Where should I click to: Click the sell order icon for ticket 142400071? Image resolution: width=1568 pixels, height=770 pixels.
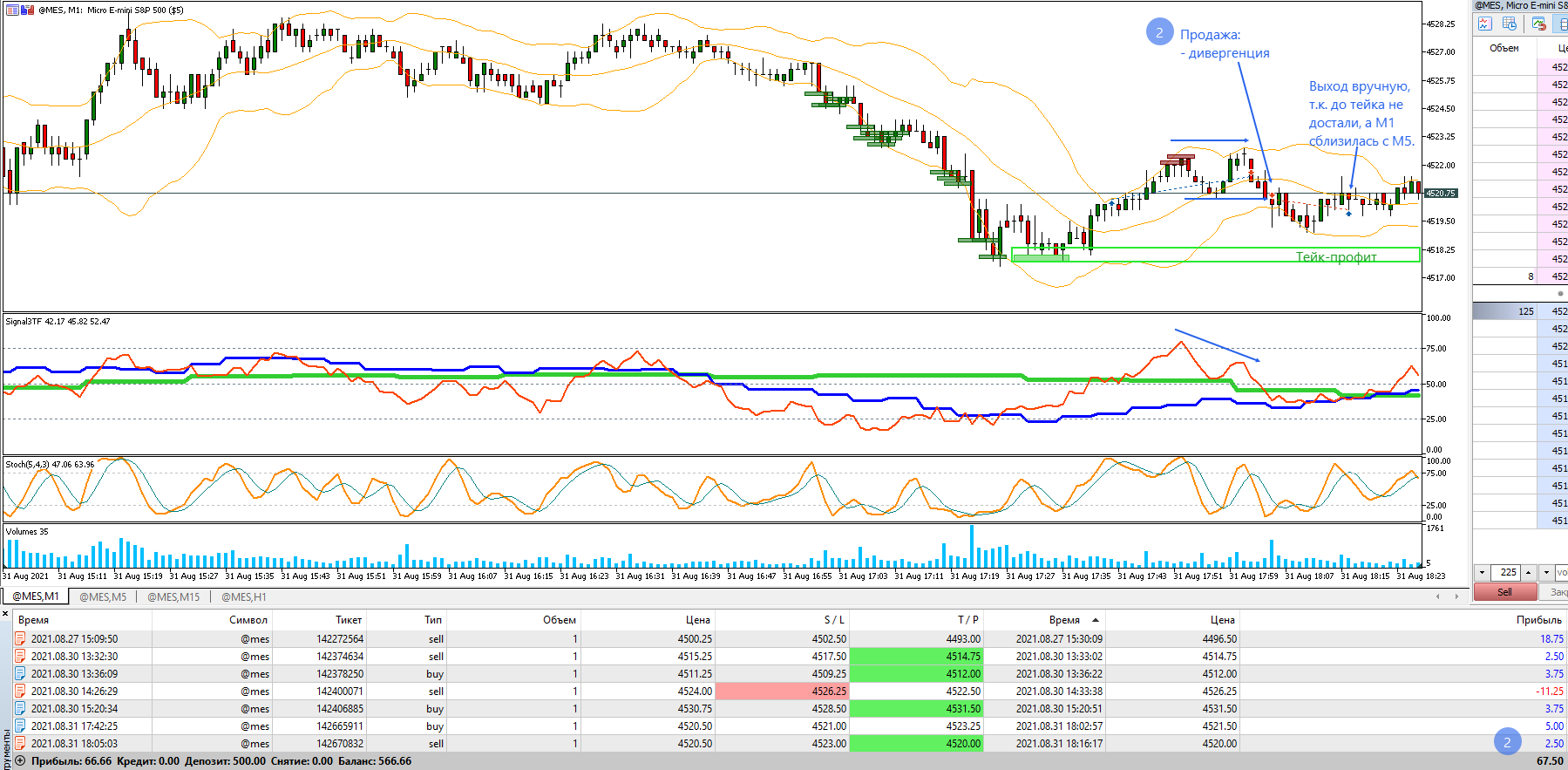(20, 691)
